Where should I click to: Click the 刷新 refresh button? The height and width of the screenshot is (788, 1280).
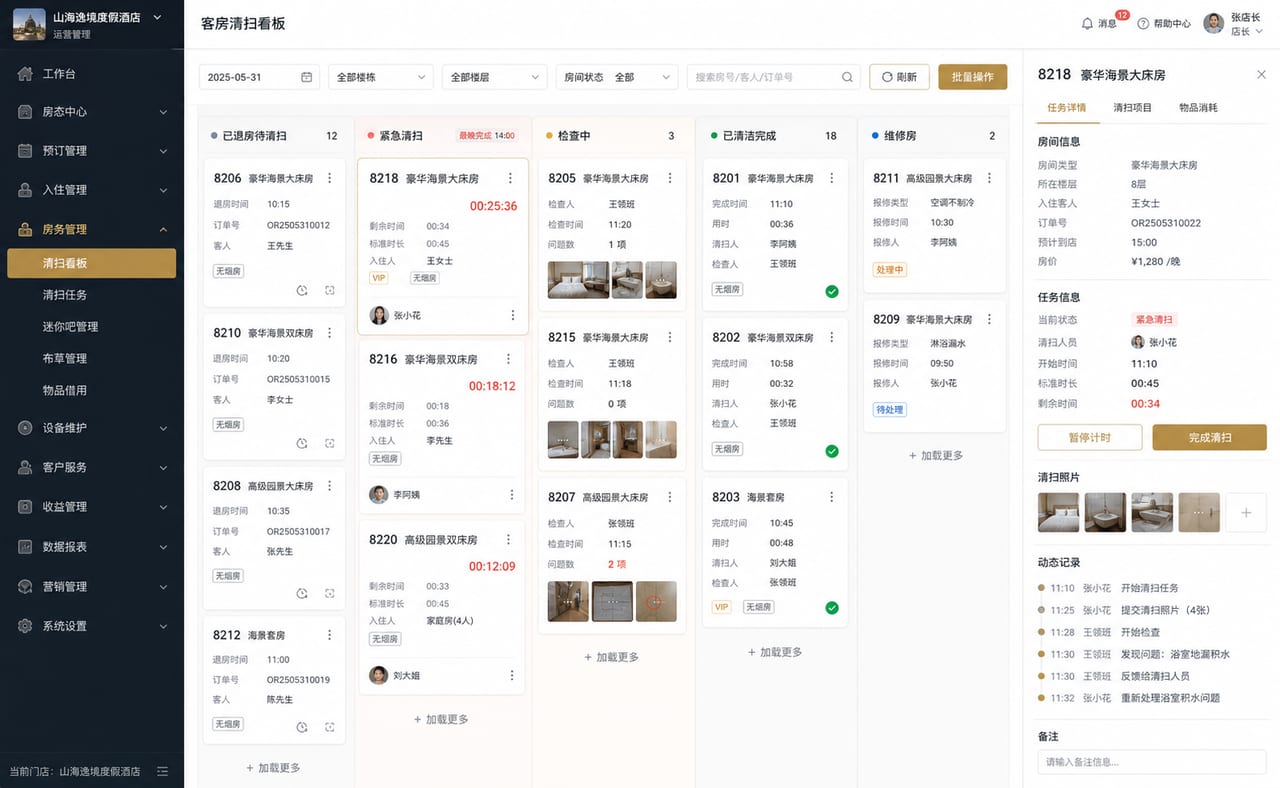coord(899,77)
